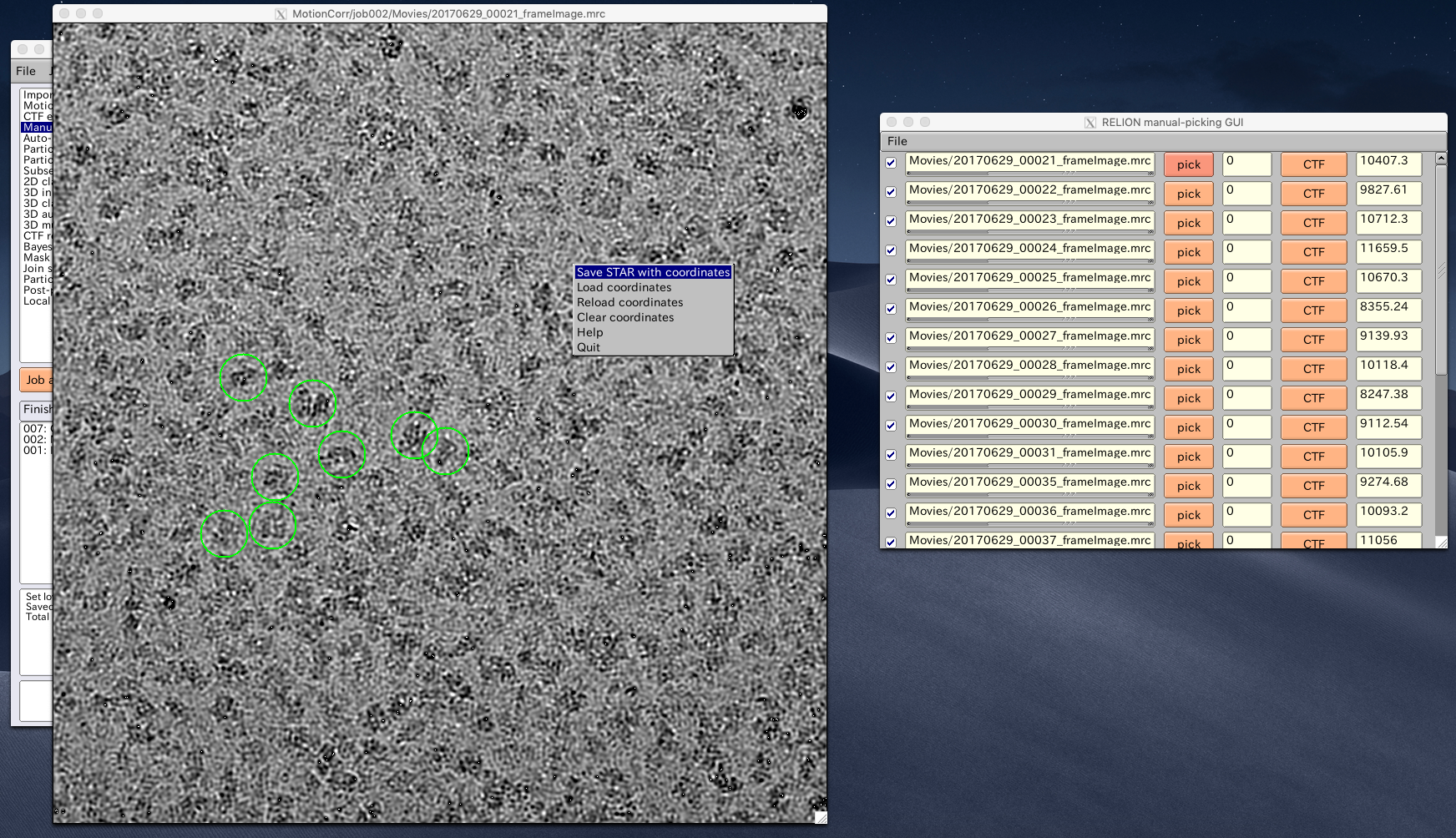Click the 20170629_00029_frameImage.mrc filename field
The width and height of the screenshot is (1456, 838).
(1030, 396)
